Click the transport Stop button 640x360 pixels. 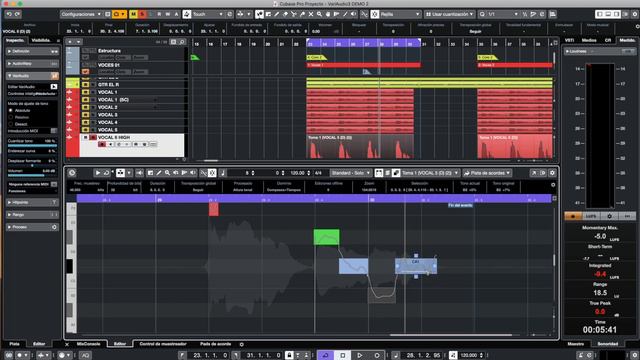342,356
